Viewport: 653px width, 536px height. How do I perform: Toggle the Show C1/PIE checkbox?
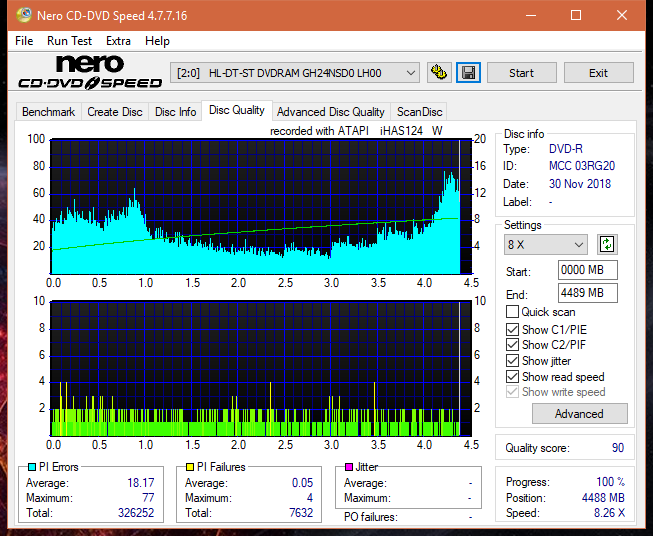512,329
